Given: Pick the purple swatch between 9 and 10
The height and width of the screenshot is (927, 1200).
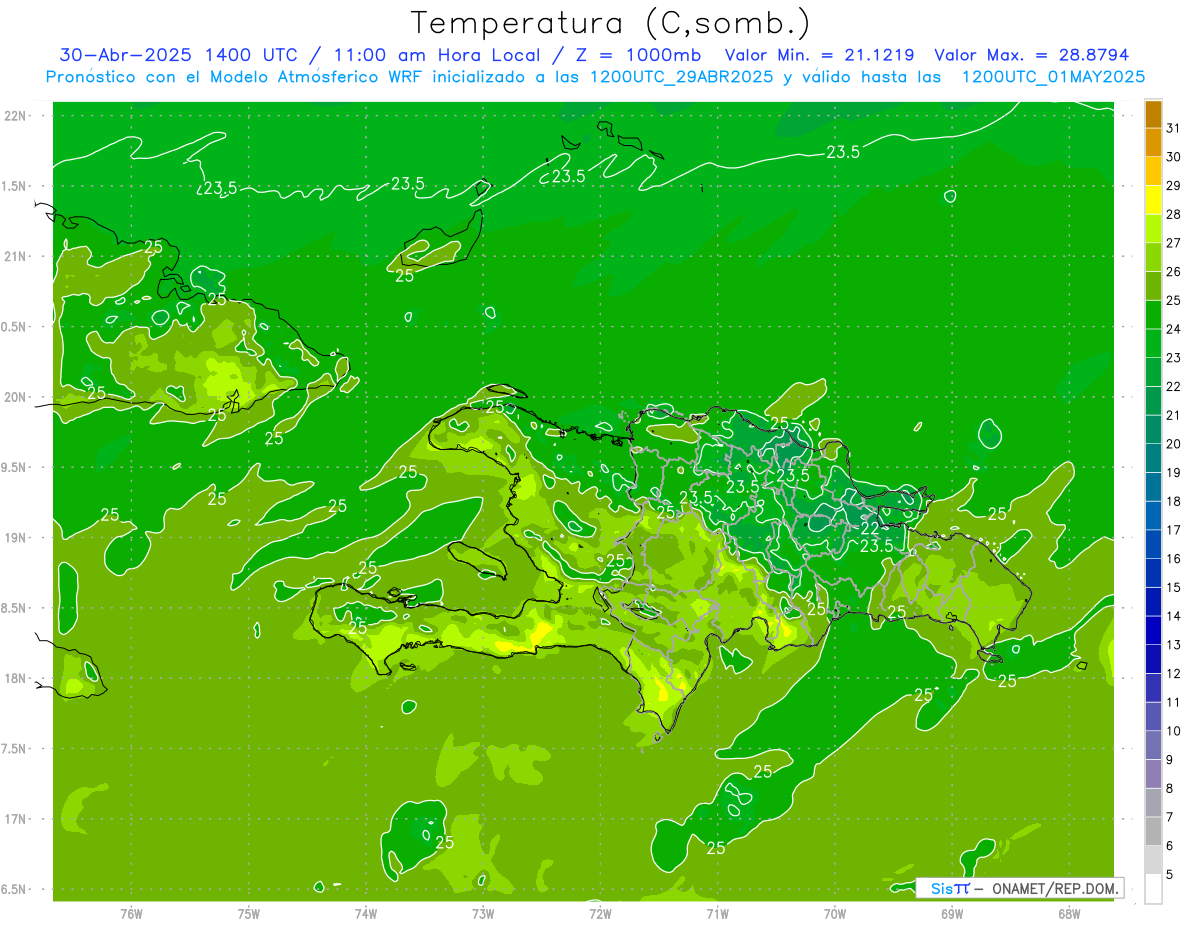Looking at the screenshot, I should point(1153,745).
